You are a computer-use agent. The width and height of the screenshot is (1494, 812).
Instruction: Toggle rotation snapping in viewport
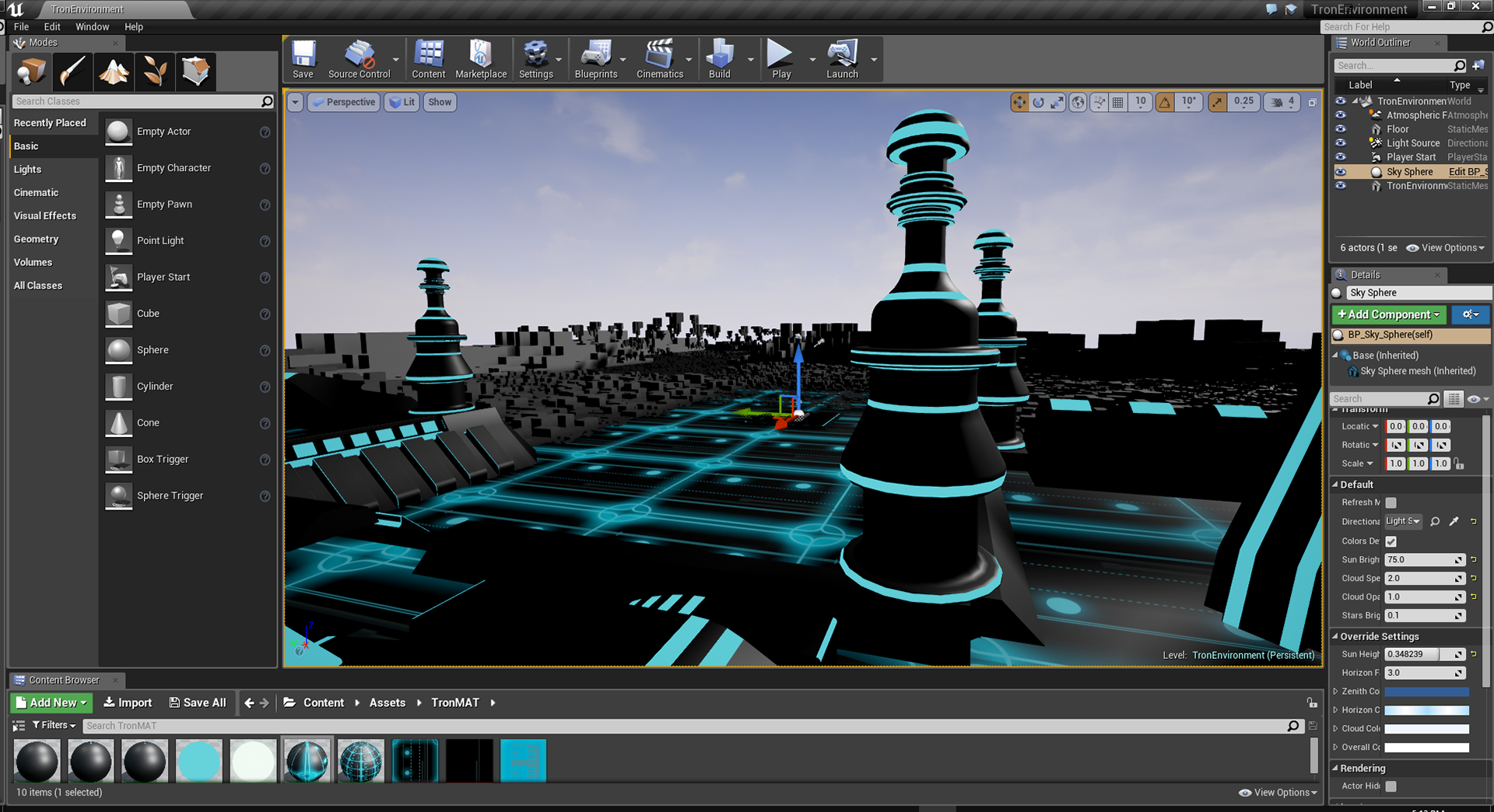click(1165, 102)
